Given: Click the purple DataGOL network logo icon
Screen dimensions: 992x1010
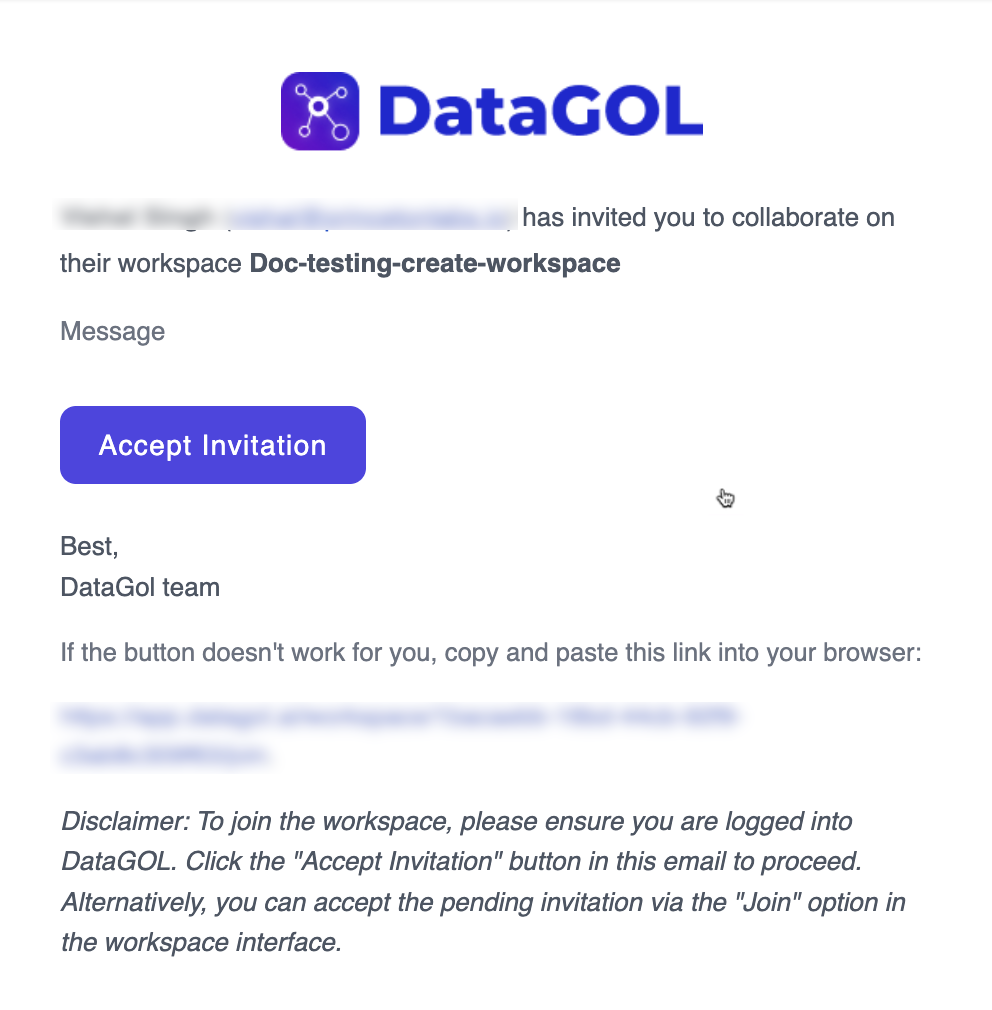Looking at the screenshot, I should (x=320, y=111).
